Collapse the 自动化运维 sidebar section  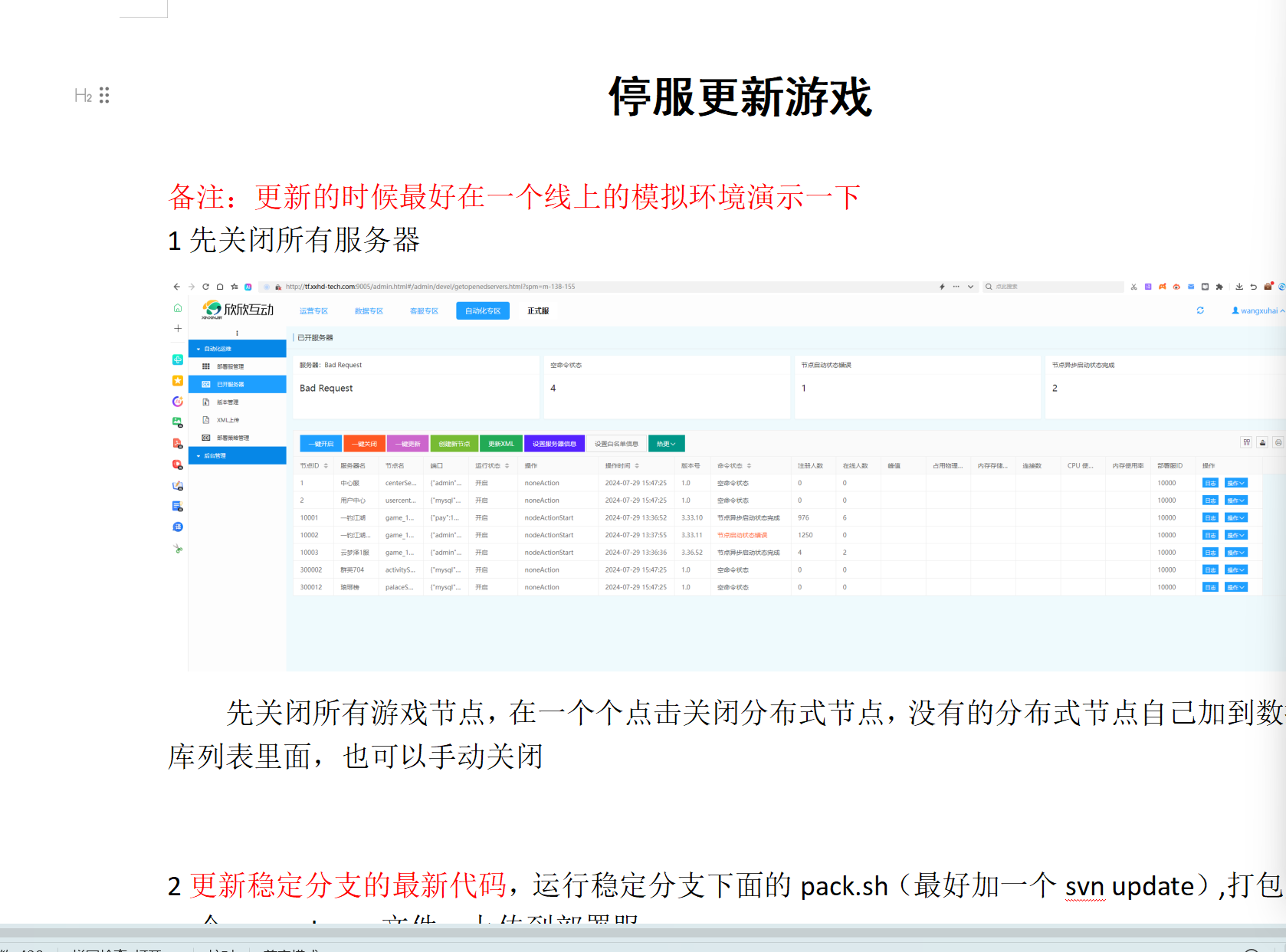[198, 349]
